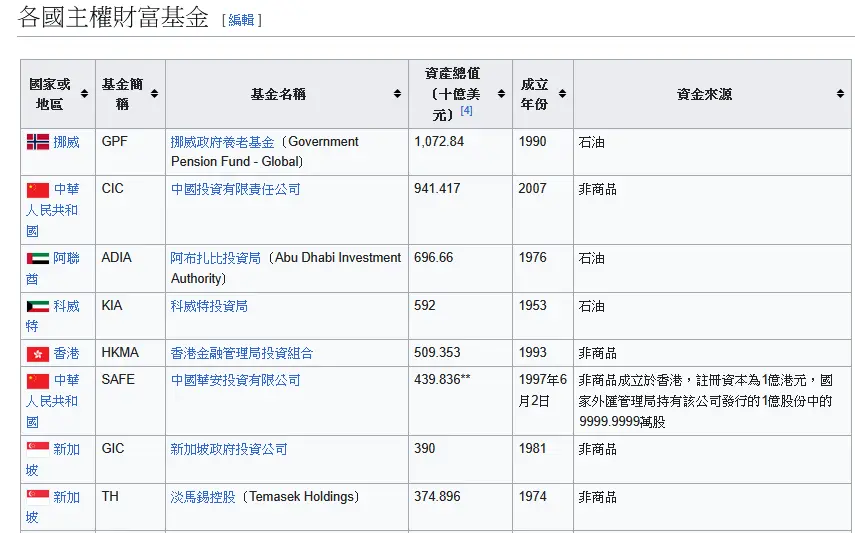855x533 pixels.
Task: Click China flag icon in CIC row
Action: tap(38, 190)
